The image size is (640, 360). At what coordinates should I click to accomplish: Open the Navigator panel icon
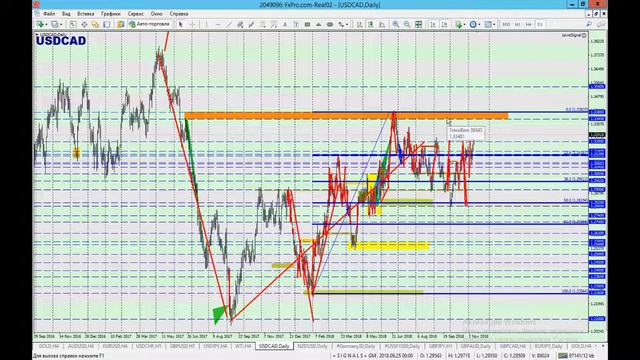click(x=95, y=24)
